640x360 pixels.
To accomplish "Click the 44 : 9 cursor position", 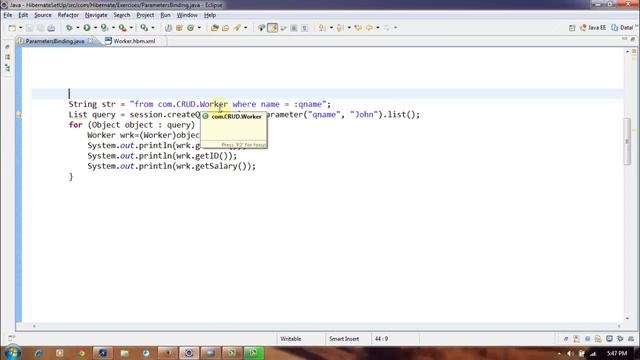I will [381, 339].
